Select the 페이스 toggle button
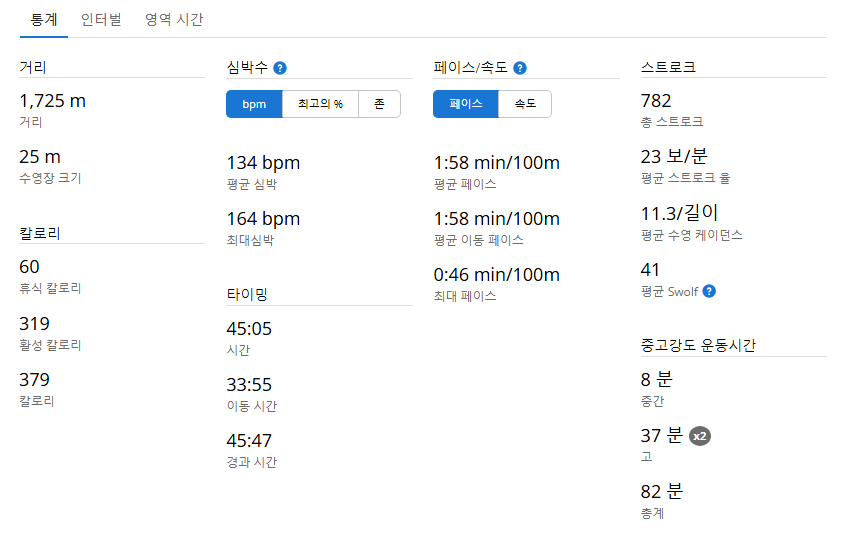 pyautogui.click(x=466, y=104)
